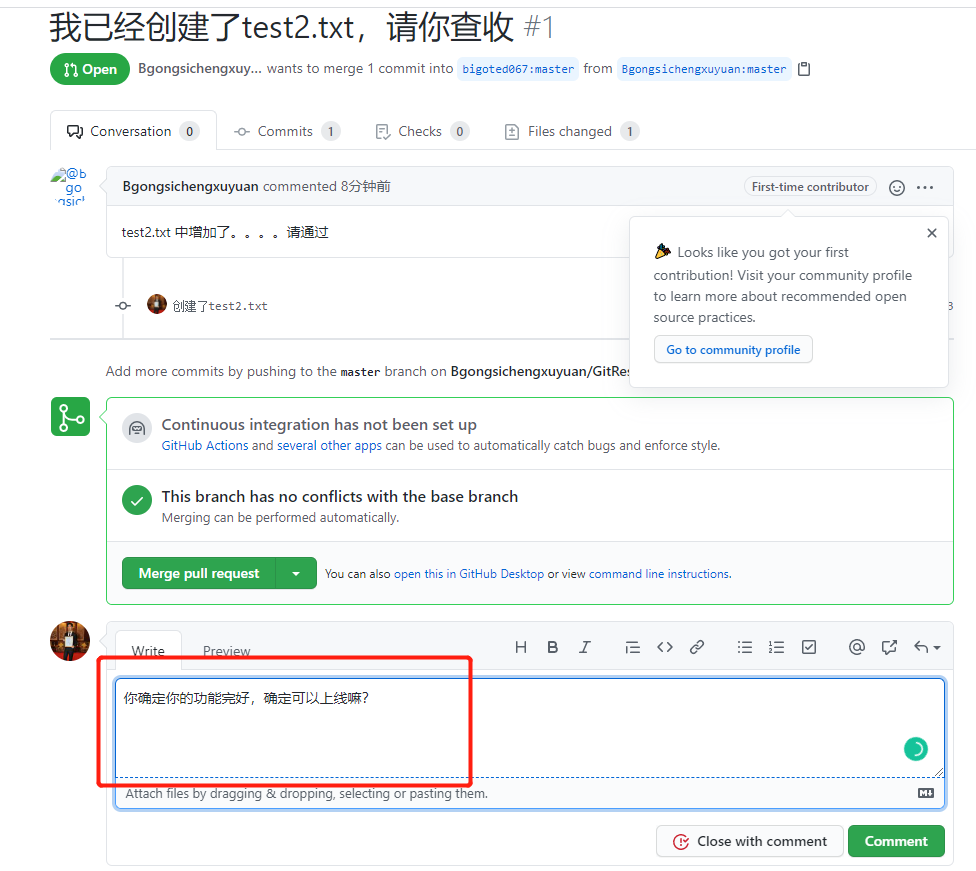
Task: Open the comment options kebab menu
Action: pos(925,187)
